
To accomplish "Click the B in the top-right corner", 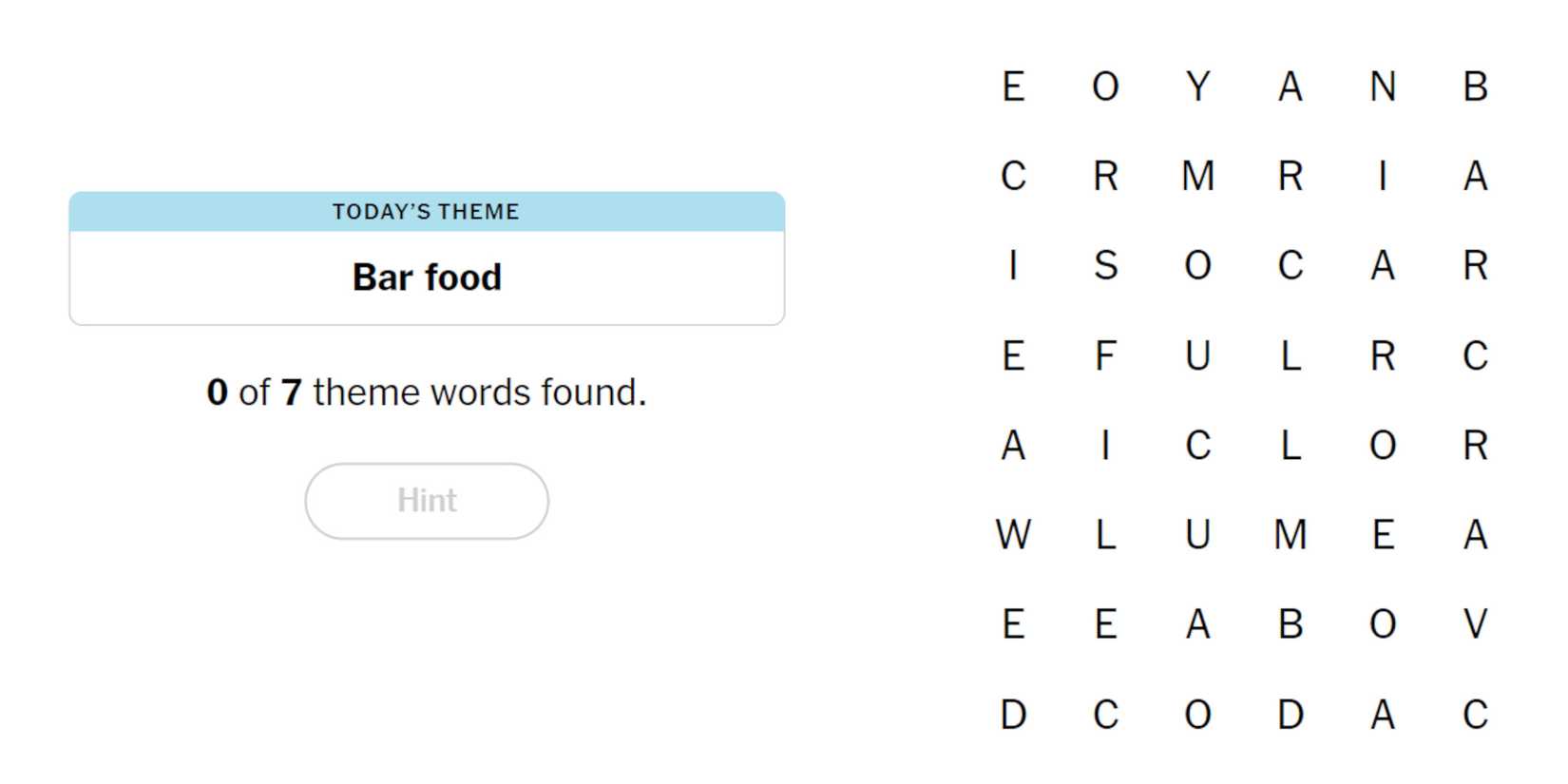I will (x=1475, y=86).
